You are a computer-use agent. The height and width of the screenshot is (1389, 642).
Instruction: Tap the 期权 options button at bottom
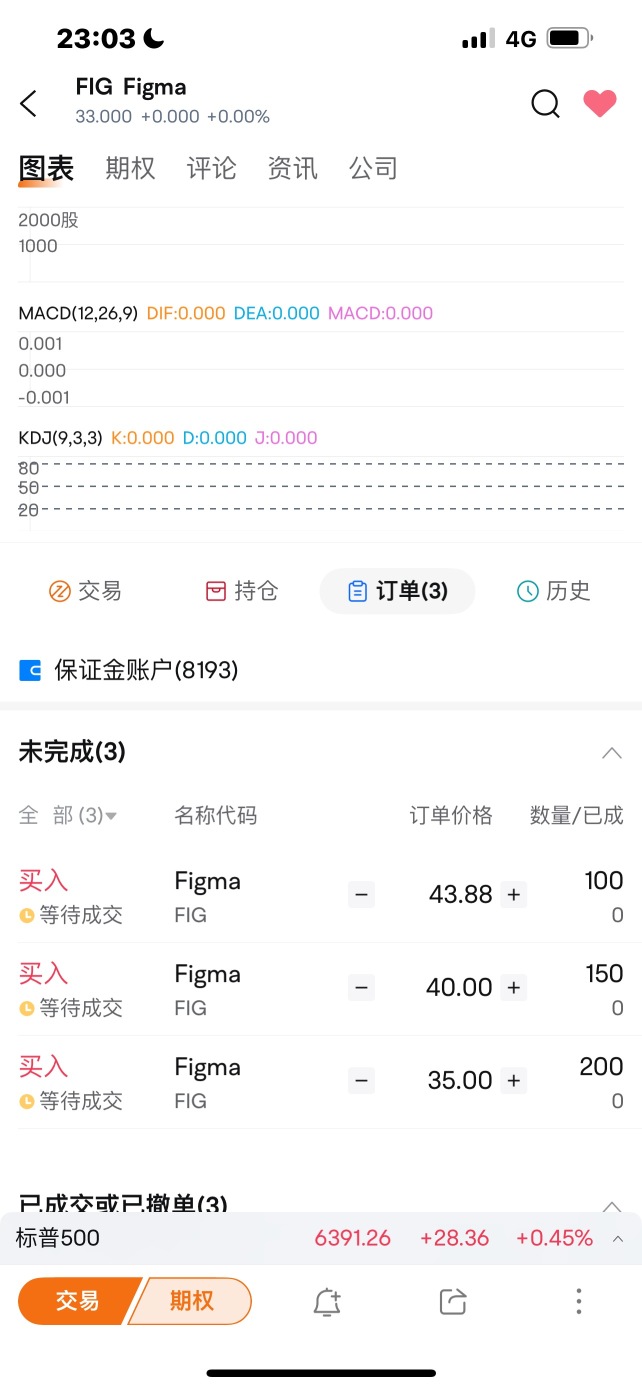192,1301
